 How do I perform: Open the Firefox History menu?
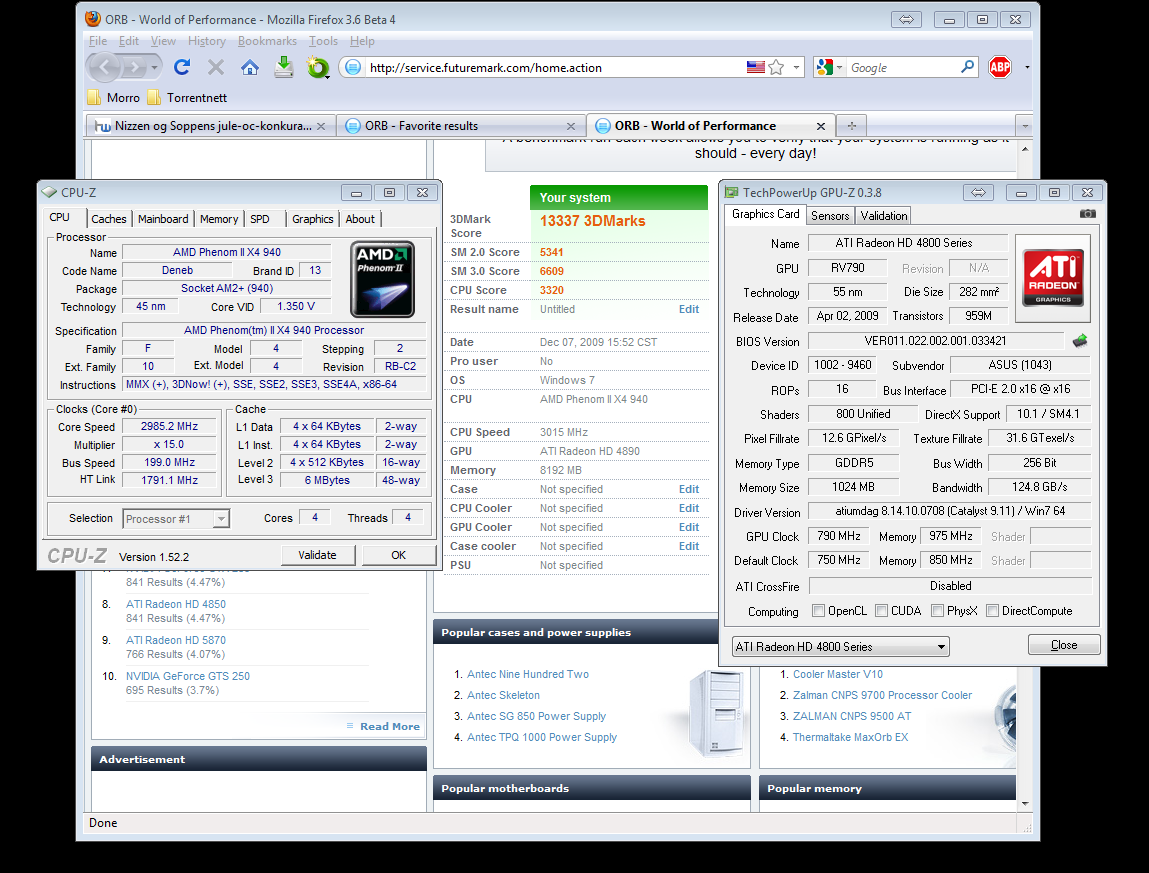pyautogui.click(x=207, y=41)
